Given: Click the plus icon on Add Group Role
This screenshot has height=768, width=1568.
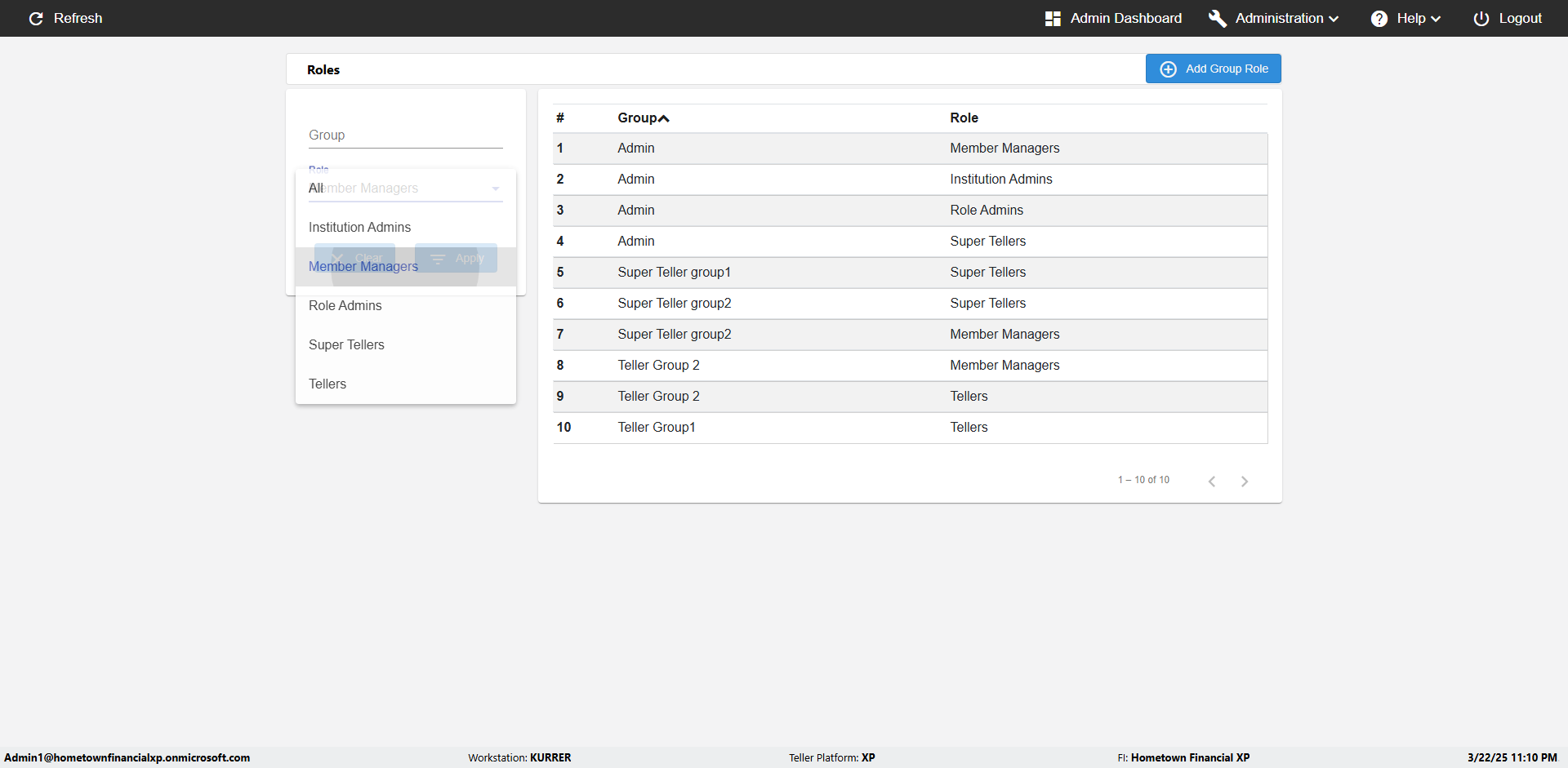Looking at the screenshot, I should click(1169, 69).
